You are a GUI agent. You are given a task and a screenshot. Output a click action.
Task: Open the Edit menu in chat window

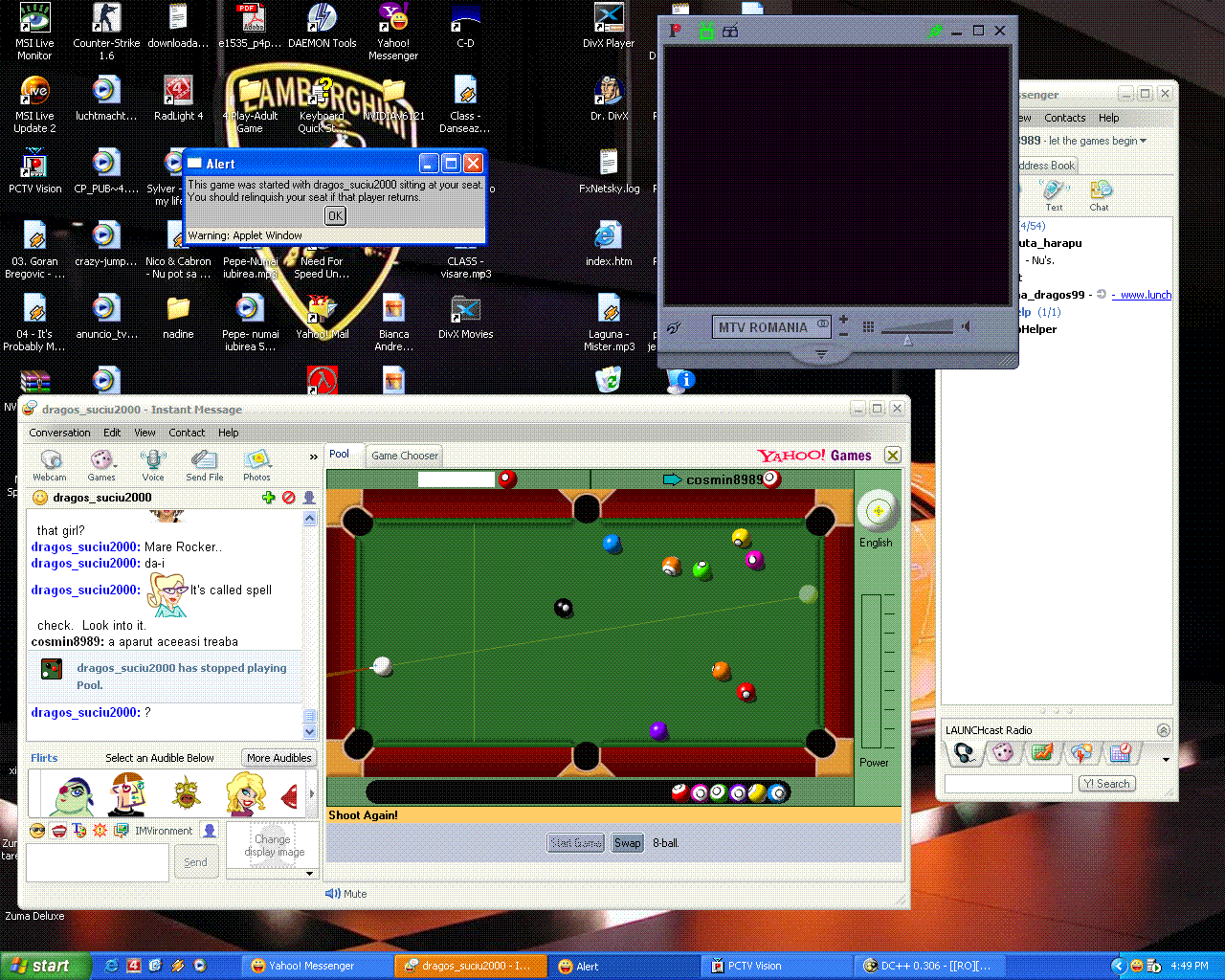tap(112, 433)
